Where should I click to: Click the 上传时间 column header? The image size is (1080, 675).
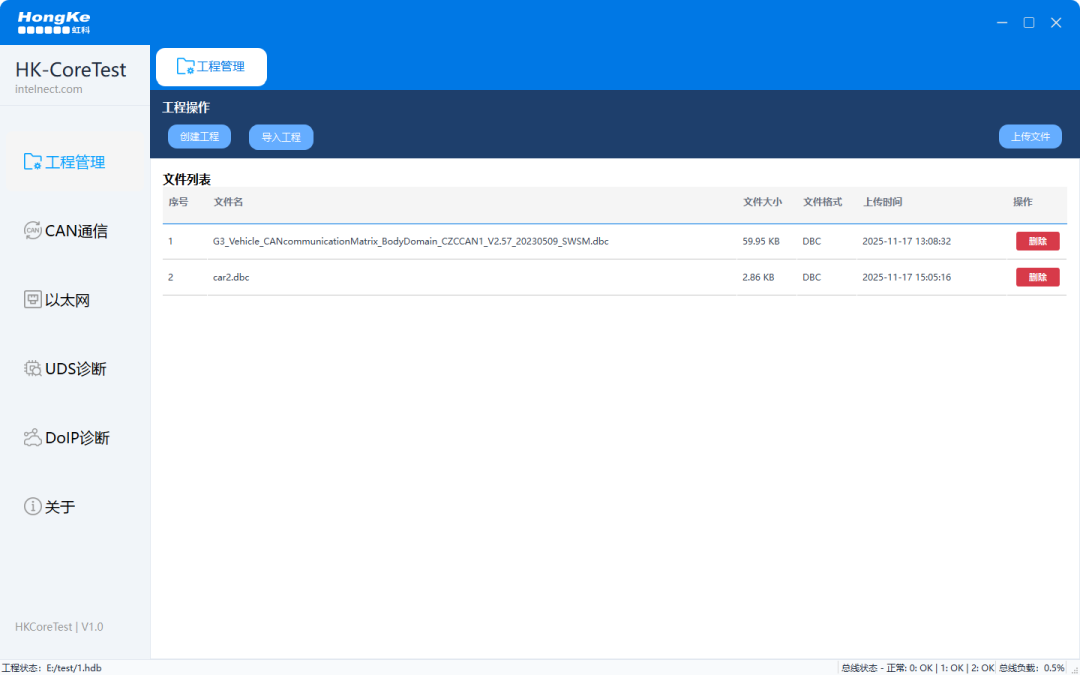[x=882, y=202]
